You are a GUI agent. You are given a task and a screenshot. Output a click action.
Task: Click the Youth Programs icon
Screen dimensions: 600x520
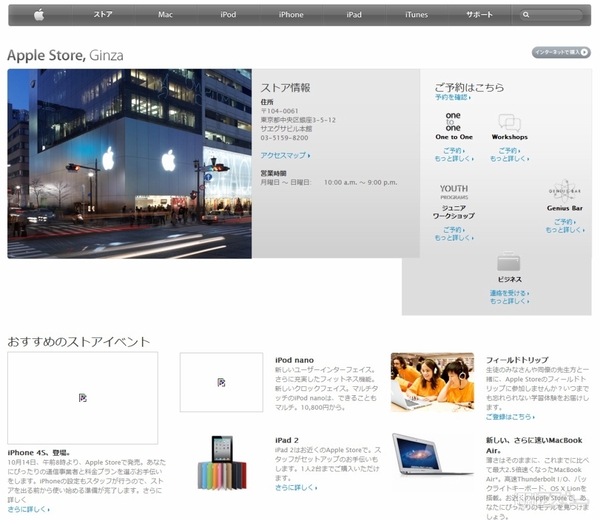click(x=454, y=192)
